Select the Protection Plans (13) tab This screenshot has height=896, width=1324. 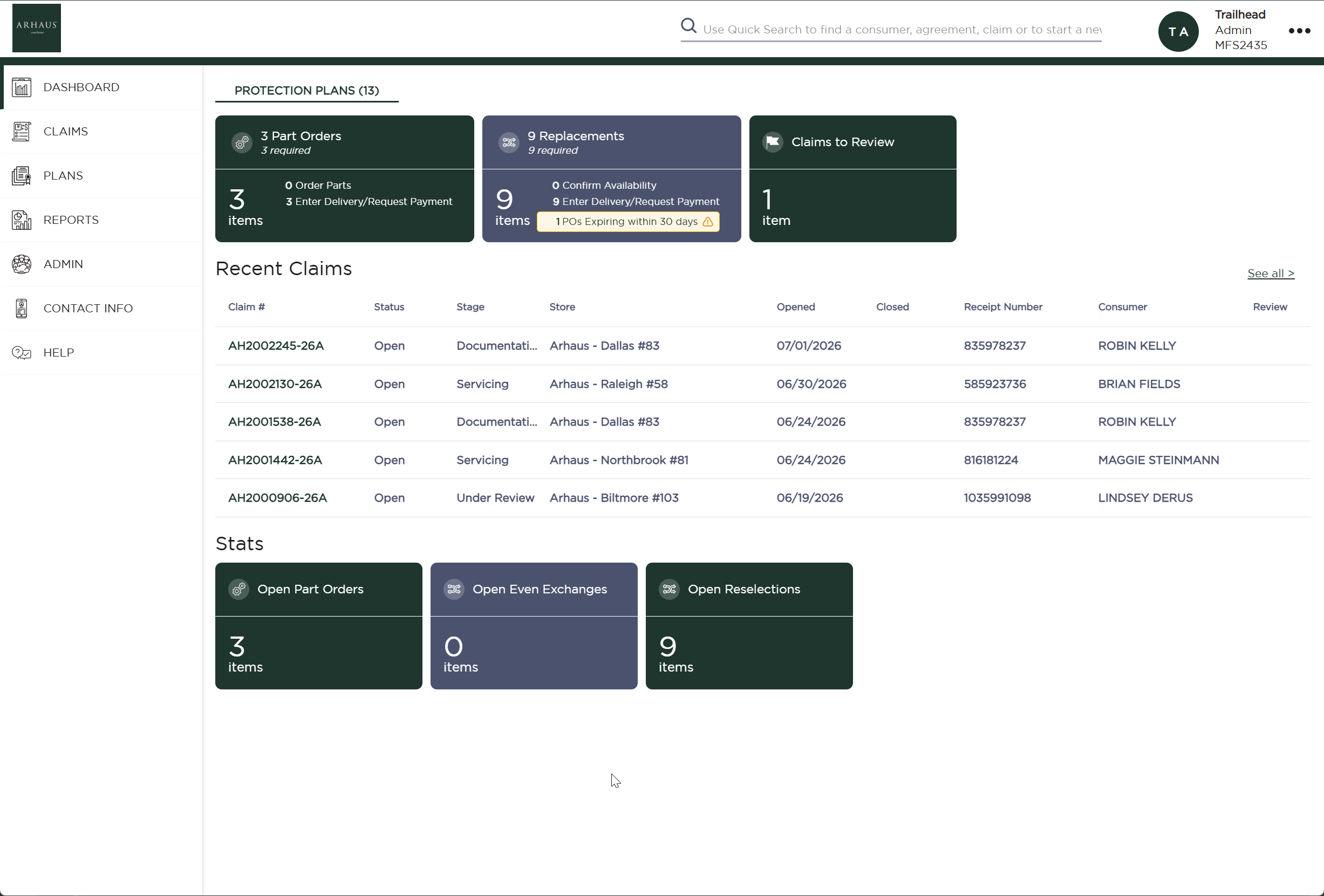[306, 91]
